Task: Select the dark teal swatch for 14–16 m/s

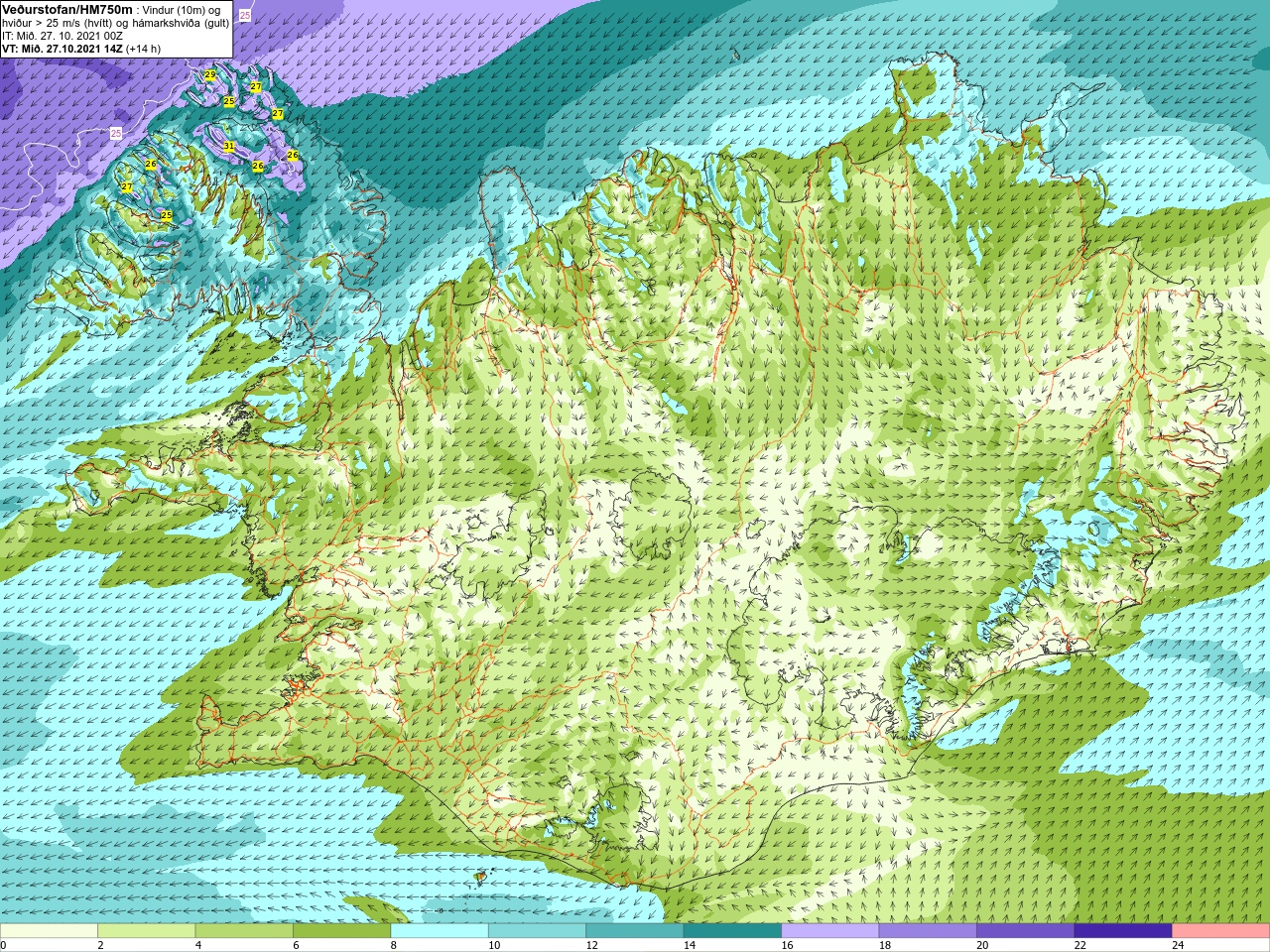Action: (733, 931)
